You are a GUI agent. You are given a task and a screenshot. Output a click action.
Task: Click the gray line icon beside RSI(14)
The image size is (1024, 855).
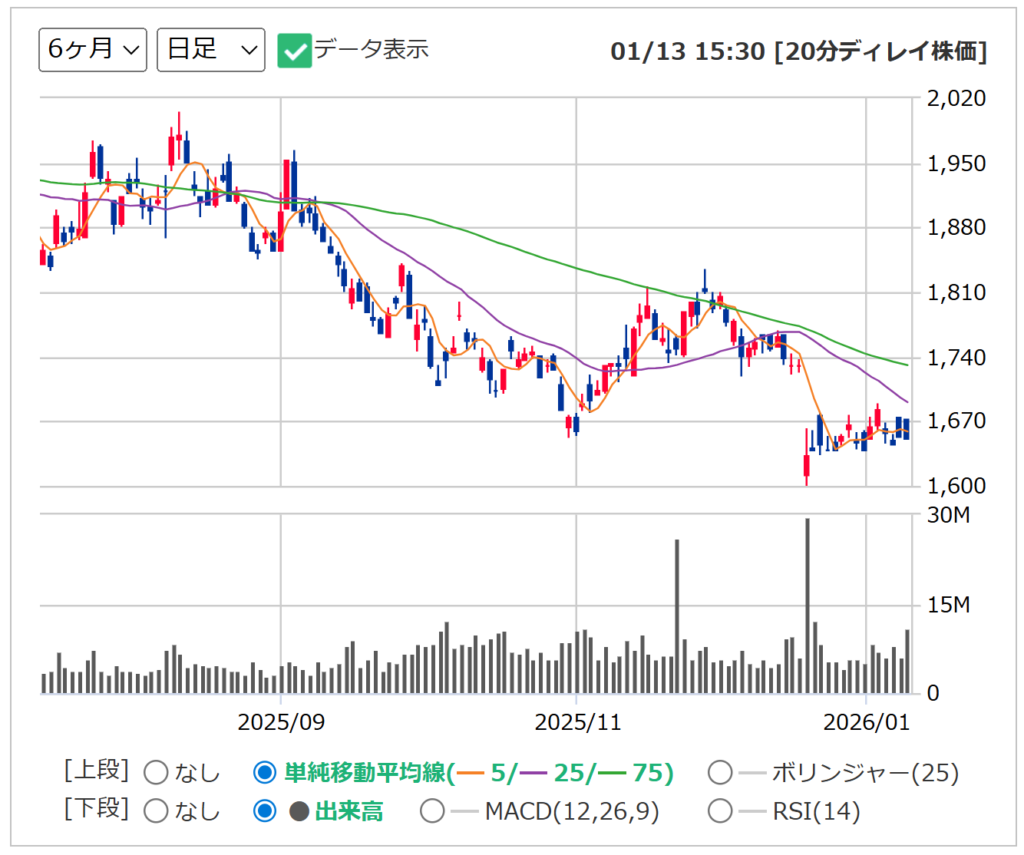[752, 812]
